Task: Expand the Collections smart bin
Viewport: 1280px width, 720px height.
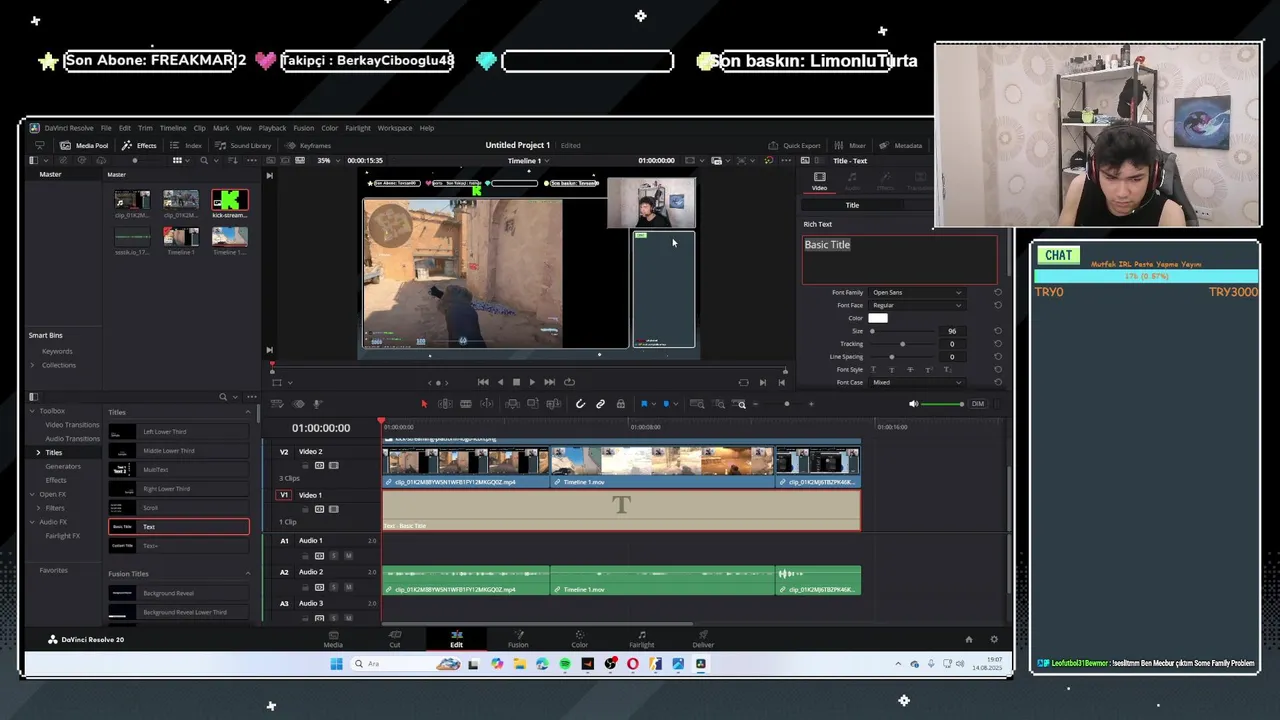Action: (33, 365)
